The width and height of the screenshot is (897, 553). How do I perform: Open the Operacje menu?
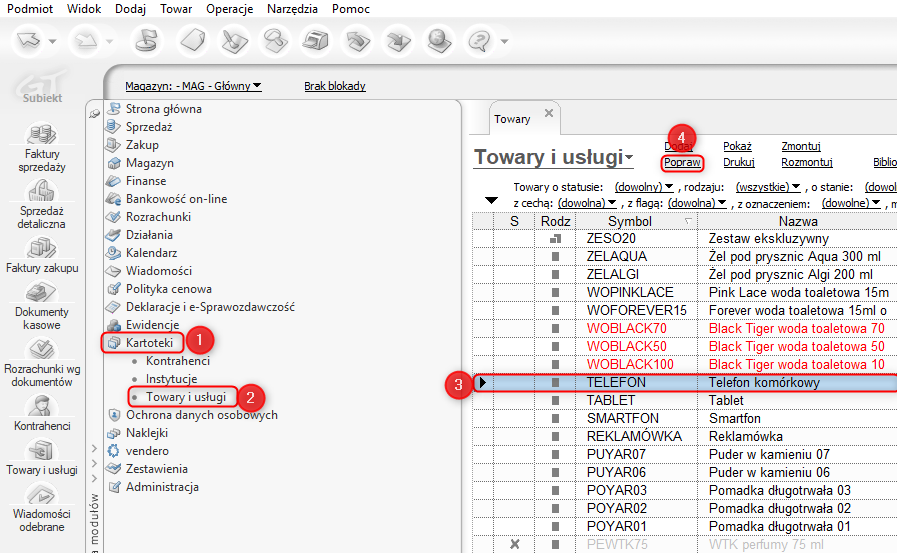(x=229, y=9)
